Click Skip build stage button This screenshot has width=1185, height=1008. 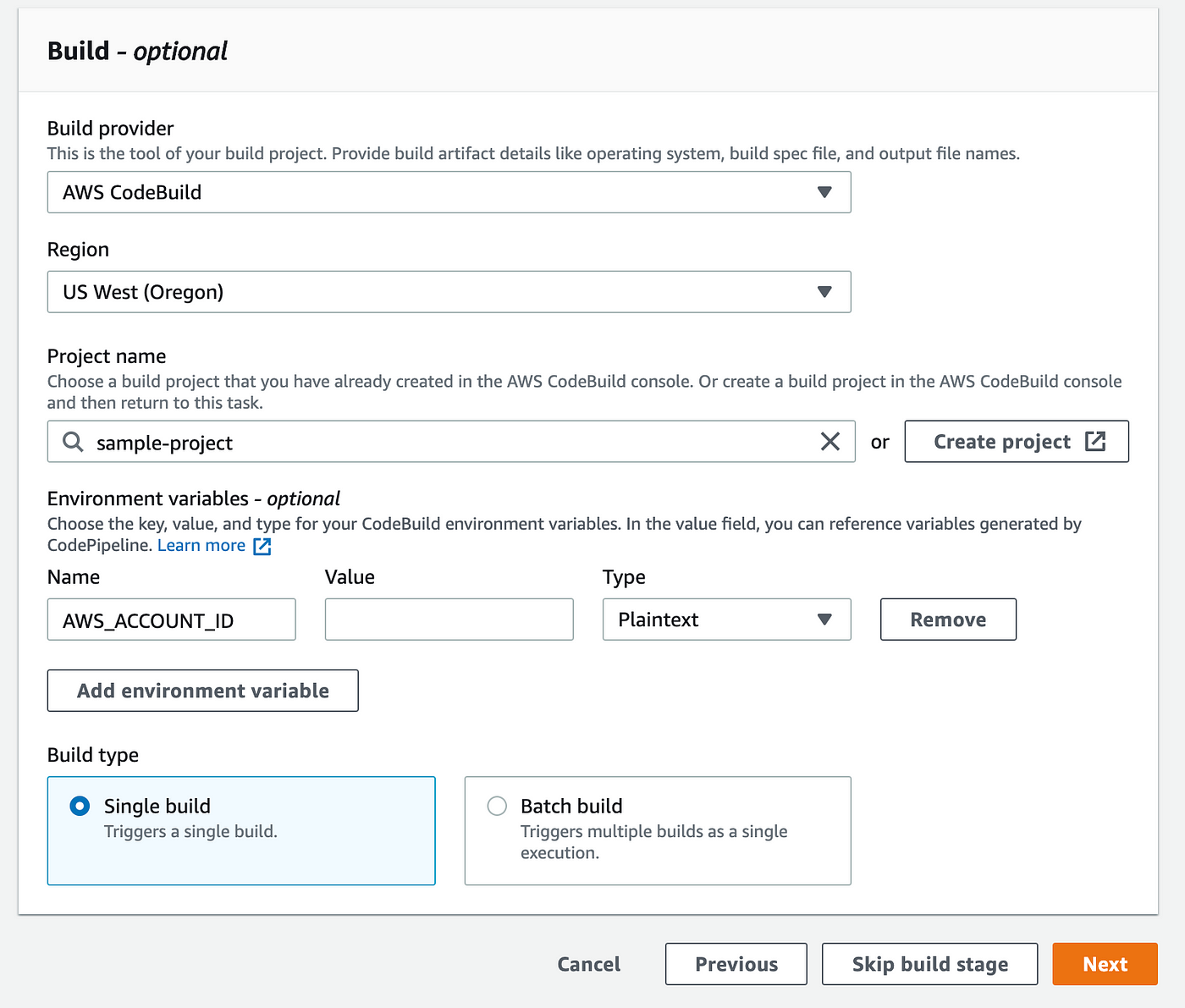click(x=929, y=964)
